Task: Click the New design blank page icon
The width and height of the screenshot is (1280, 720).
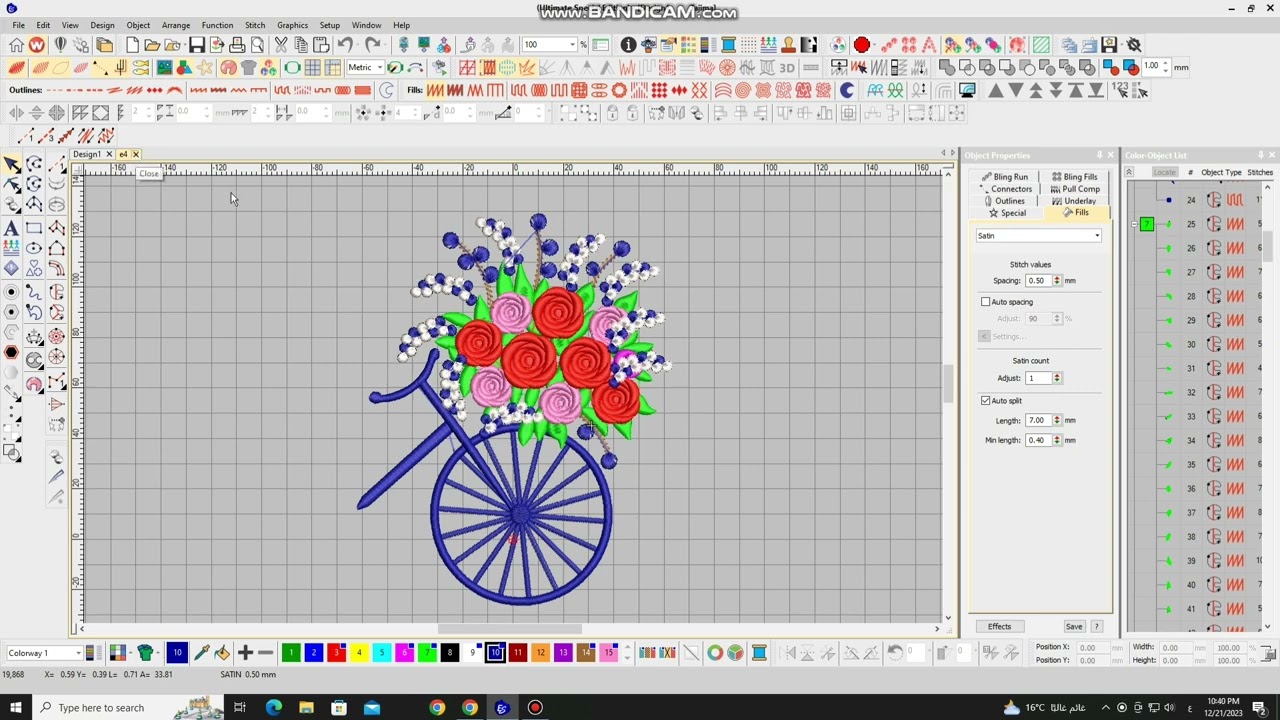Action: (x=132, y=44)
